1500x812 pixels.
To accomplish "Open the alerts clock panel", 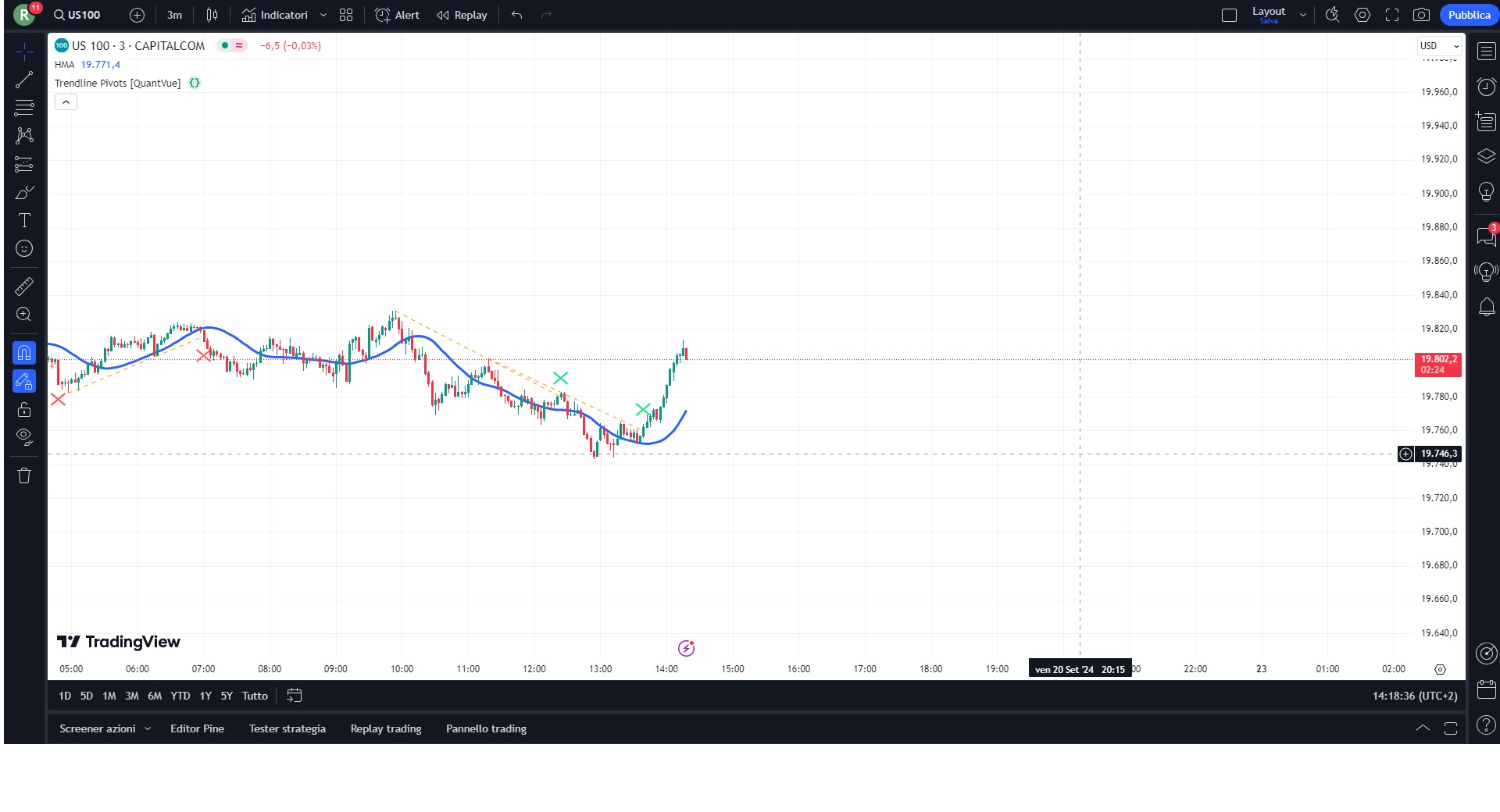I will click(x=1486, y=87).
